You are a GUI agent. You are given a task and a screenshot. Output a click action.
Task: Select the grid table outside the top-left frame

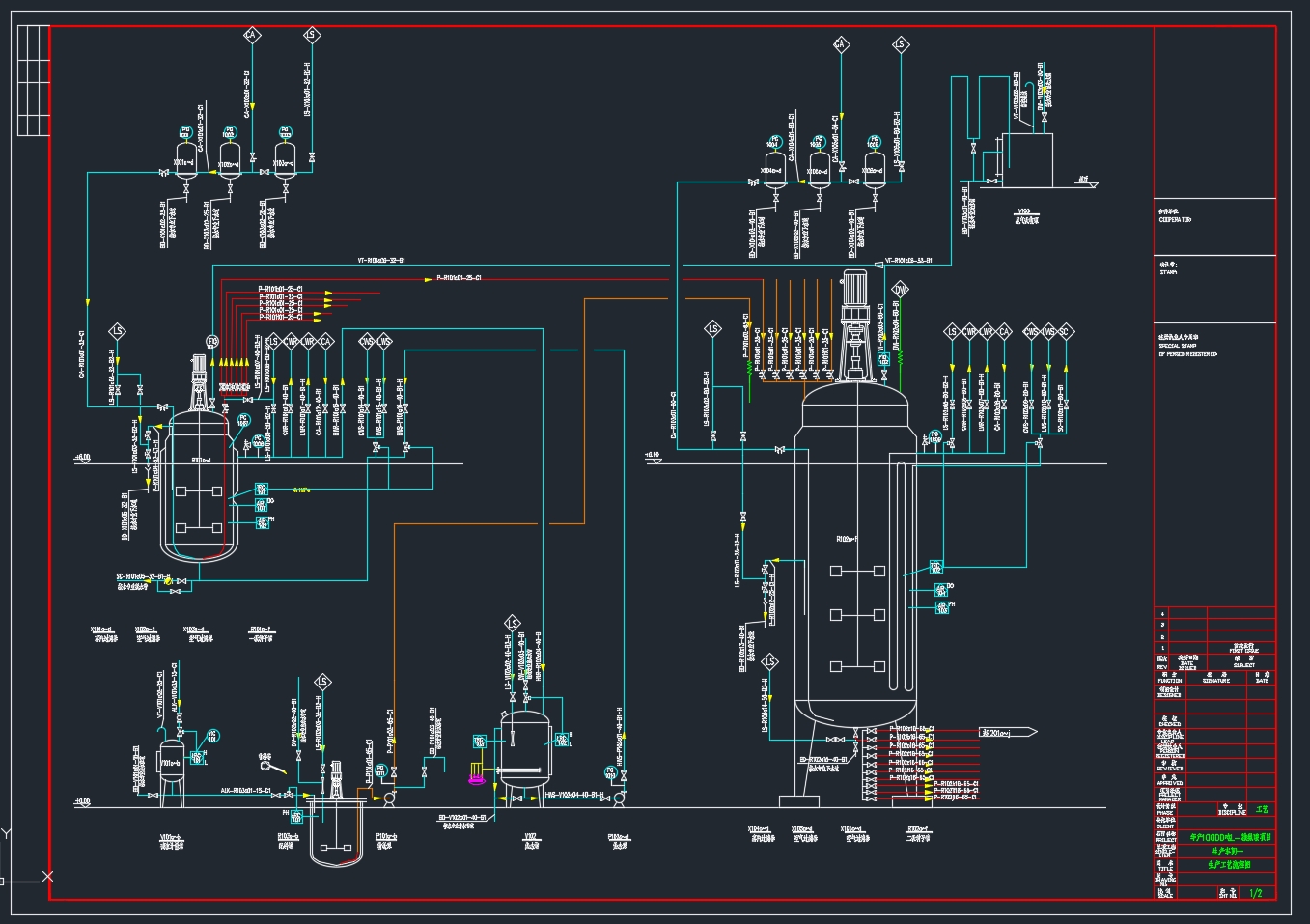(x=33, y=80)
